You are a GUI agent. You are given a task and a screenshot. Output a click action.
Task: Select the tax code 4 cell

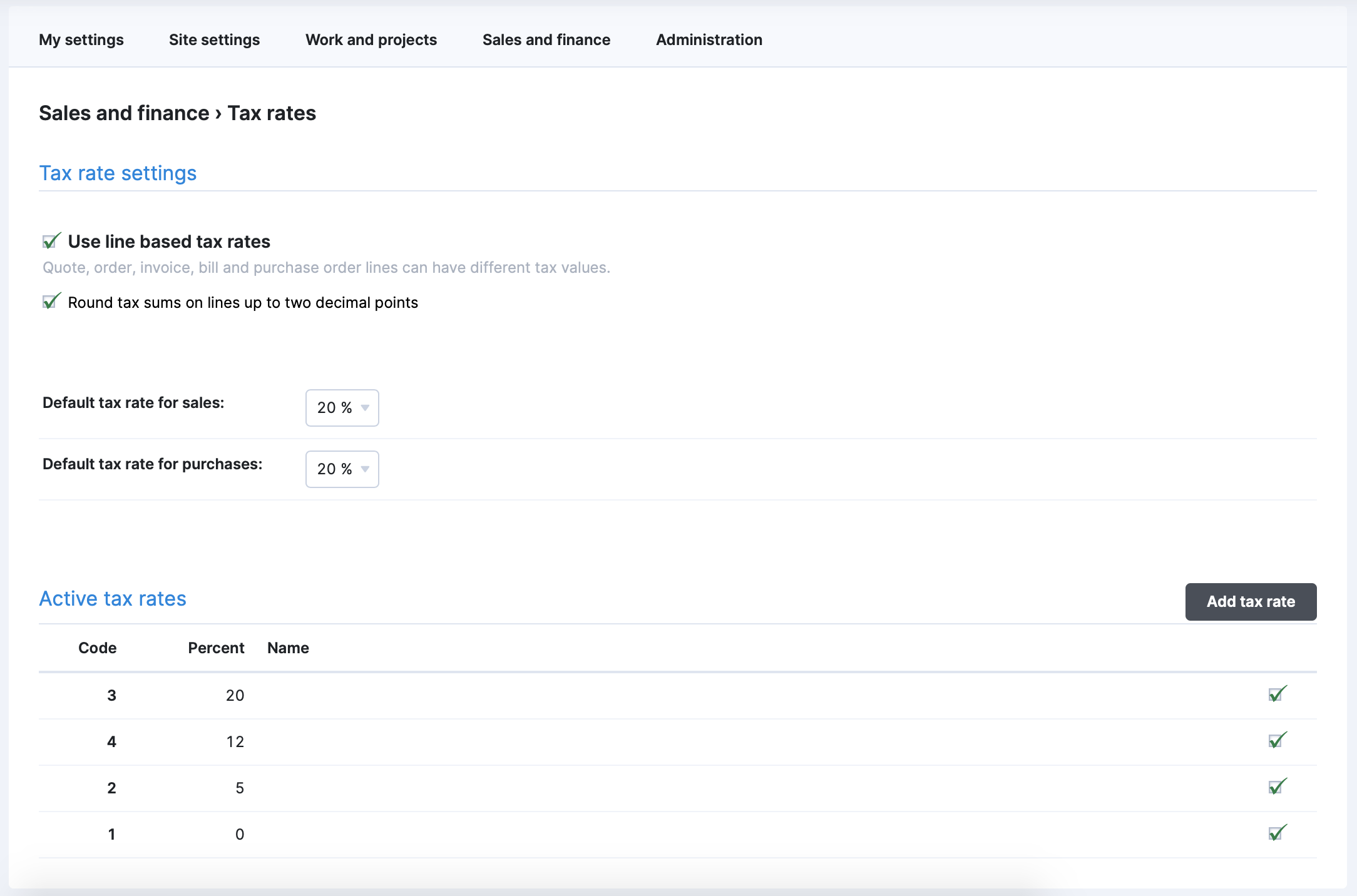pyautogui.click(x=111, y=741)
